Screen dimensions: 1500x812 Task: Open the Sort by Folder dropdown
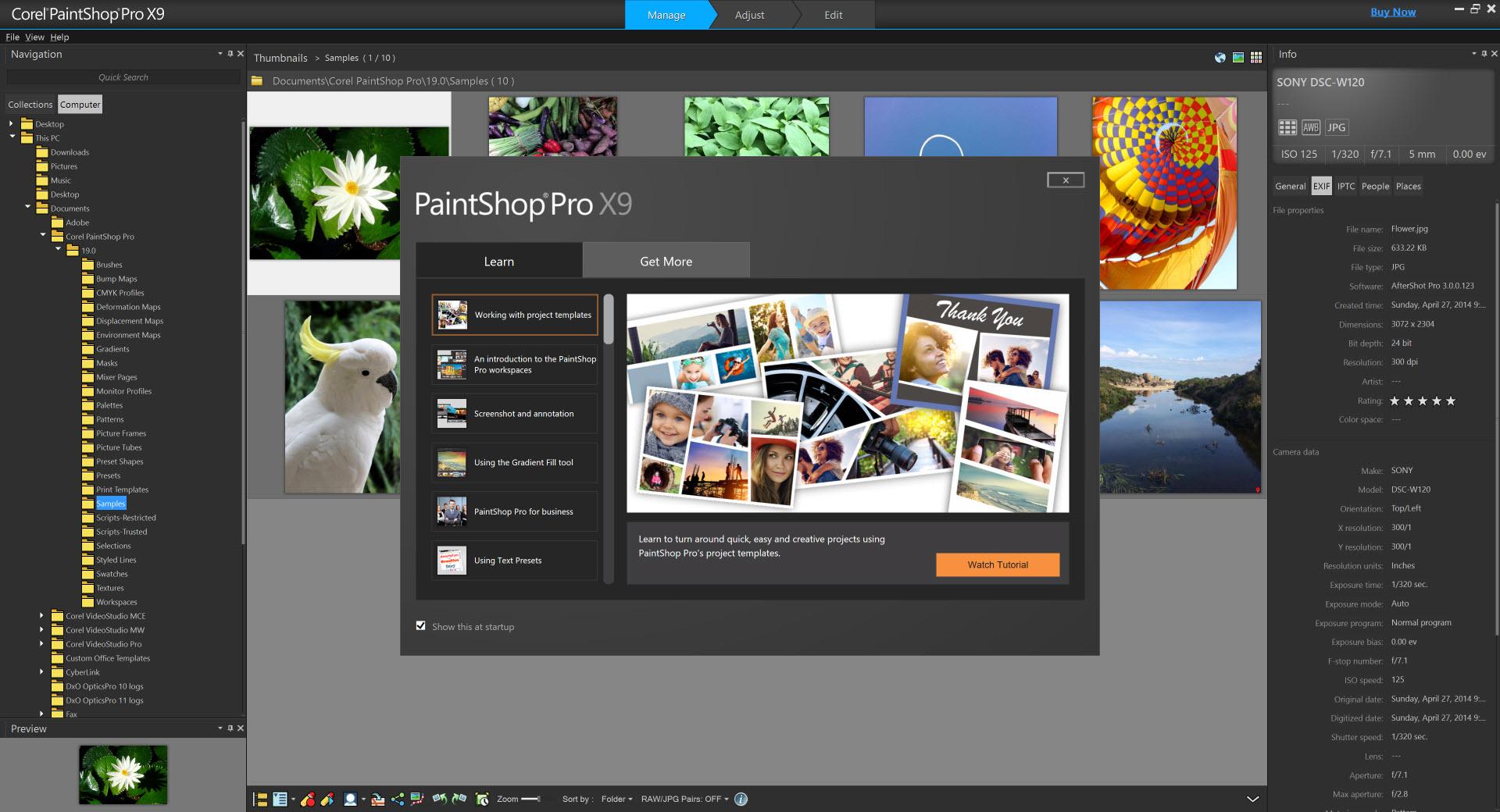tap(616, 799)
